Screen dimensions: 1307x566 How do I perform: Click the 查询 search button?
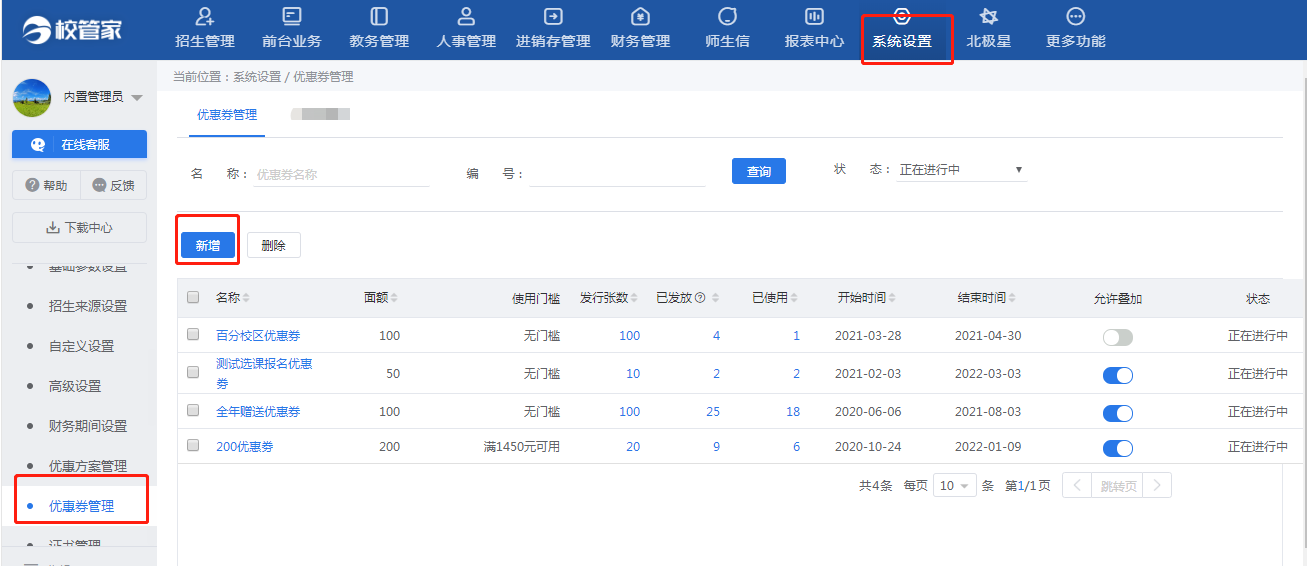coord(759,172)
